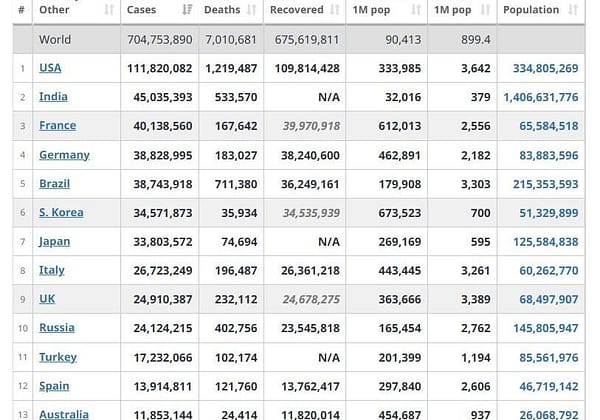Visit the S. Korea link

tap(61, 212)
